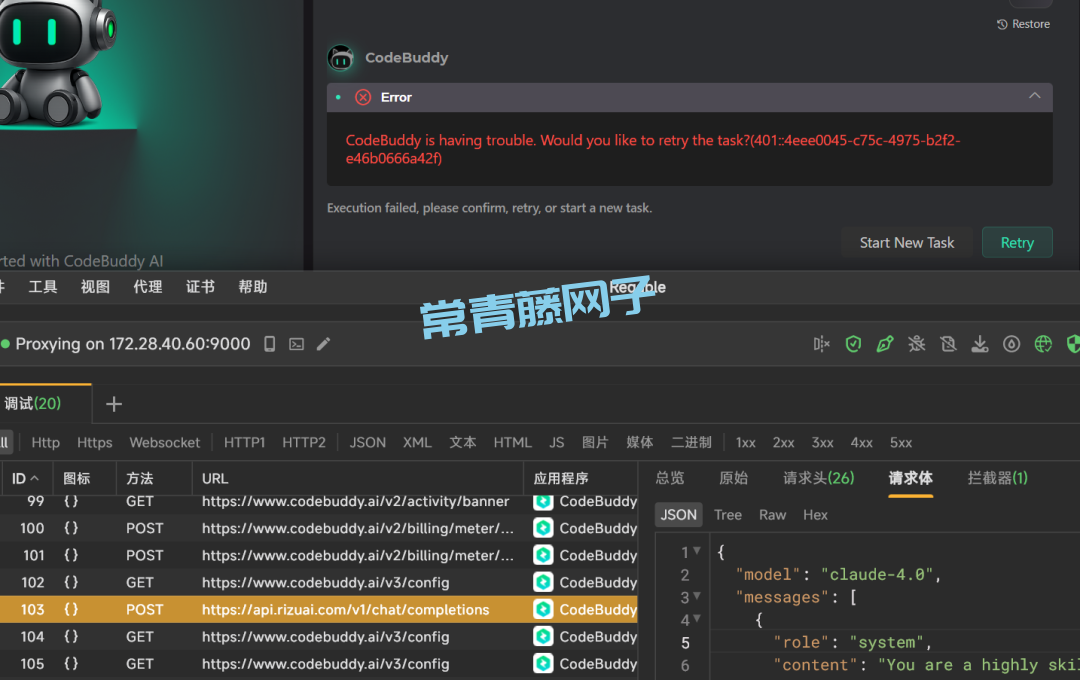Collapse the JSON root fold arrow at line 1
The image size is (1080, 680).
[x=697, y=551]
